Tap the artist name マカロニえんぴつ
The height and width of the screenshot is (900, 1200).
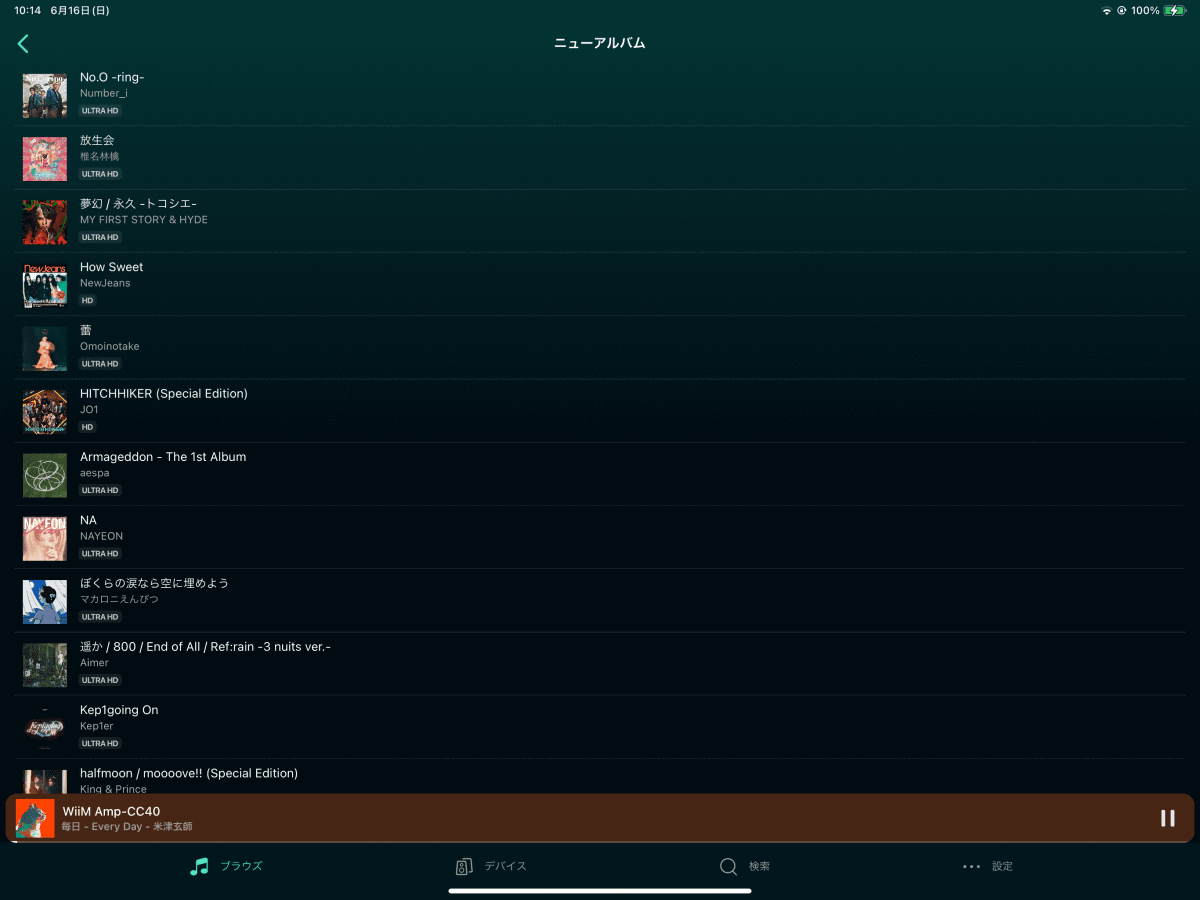pyautogui.click(x=119, y=599)
